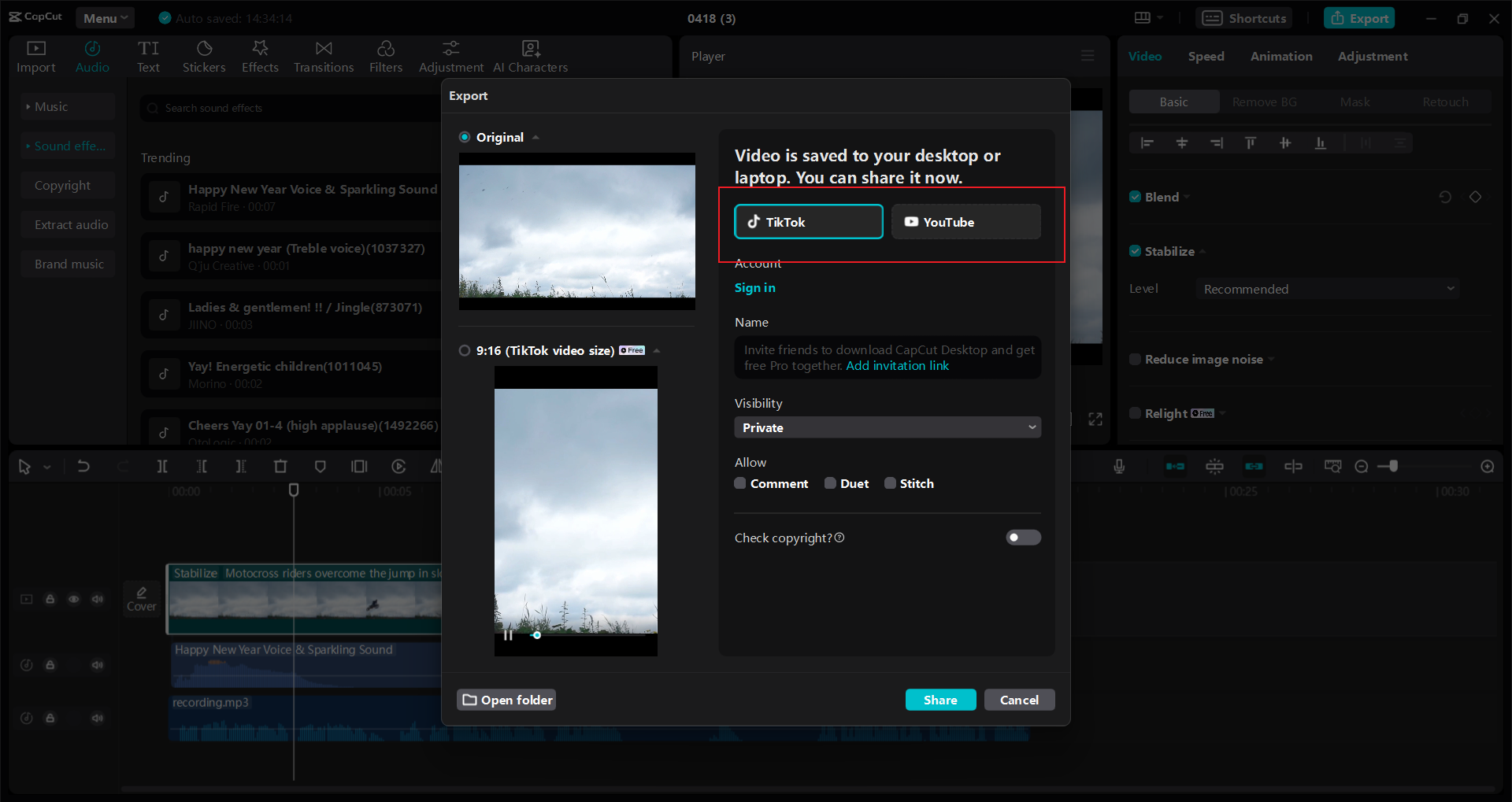Open the AI Characters panel
The image size is (1512, 802).
pyautogui.click(x=531, y=57)
